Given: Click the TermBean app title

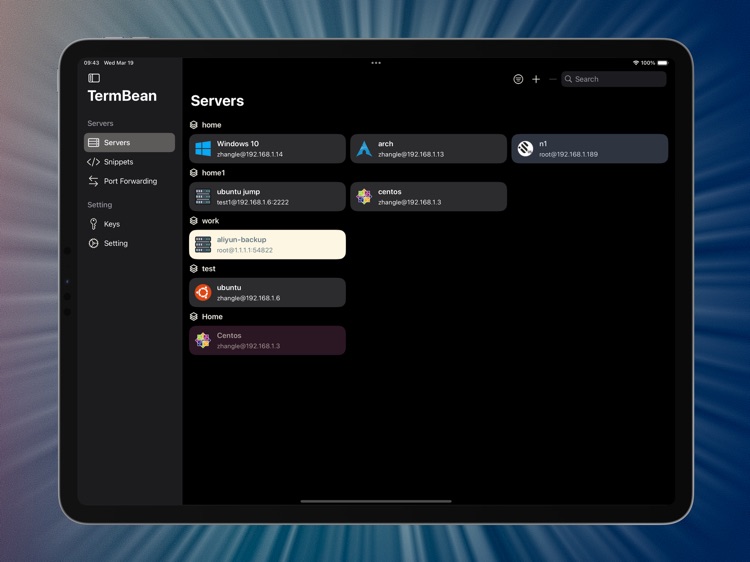Looking at the screenshot, I should tap(122, 96).
